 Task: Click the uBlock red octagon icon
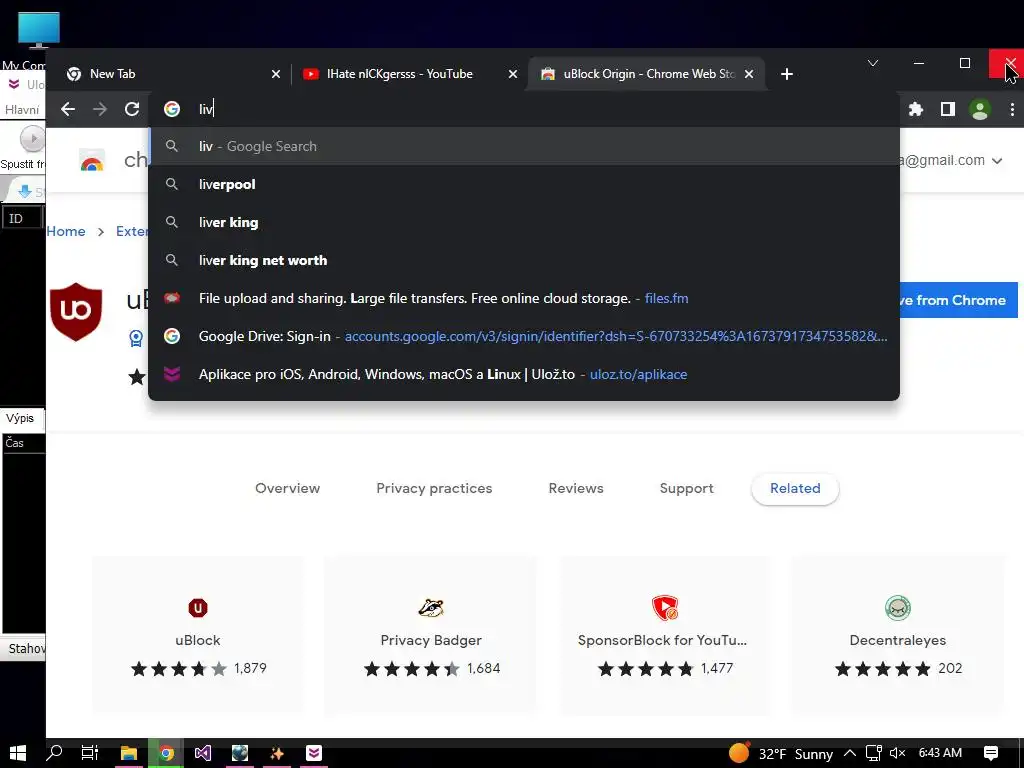(198, 608)
